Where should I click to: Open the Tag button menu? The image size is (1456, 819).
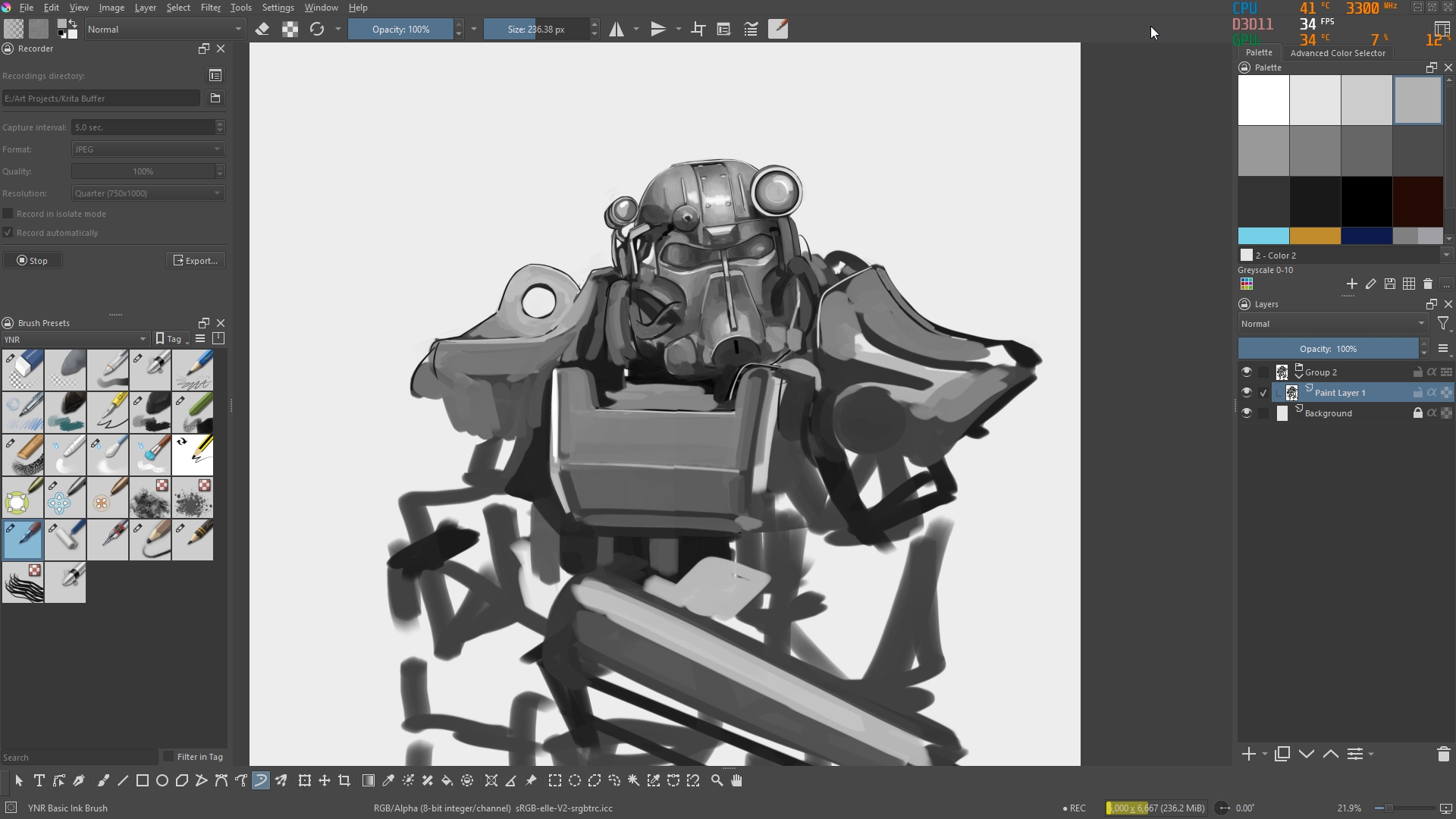(x=171, y=339)
